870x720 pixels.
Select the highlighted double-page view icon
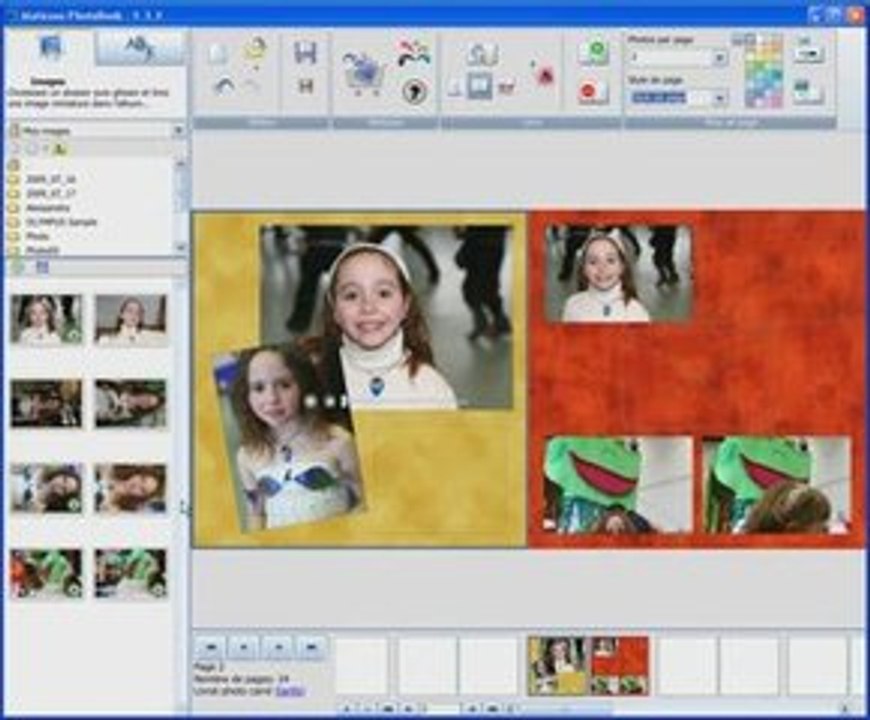(479, 87)
